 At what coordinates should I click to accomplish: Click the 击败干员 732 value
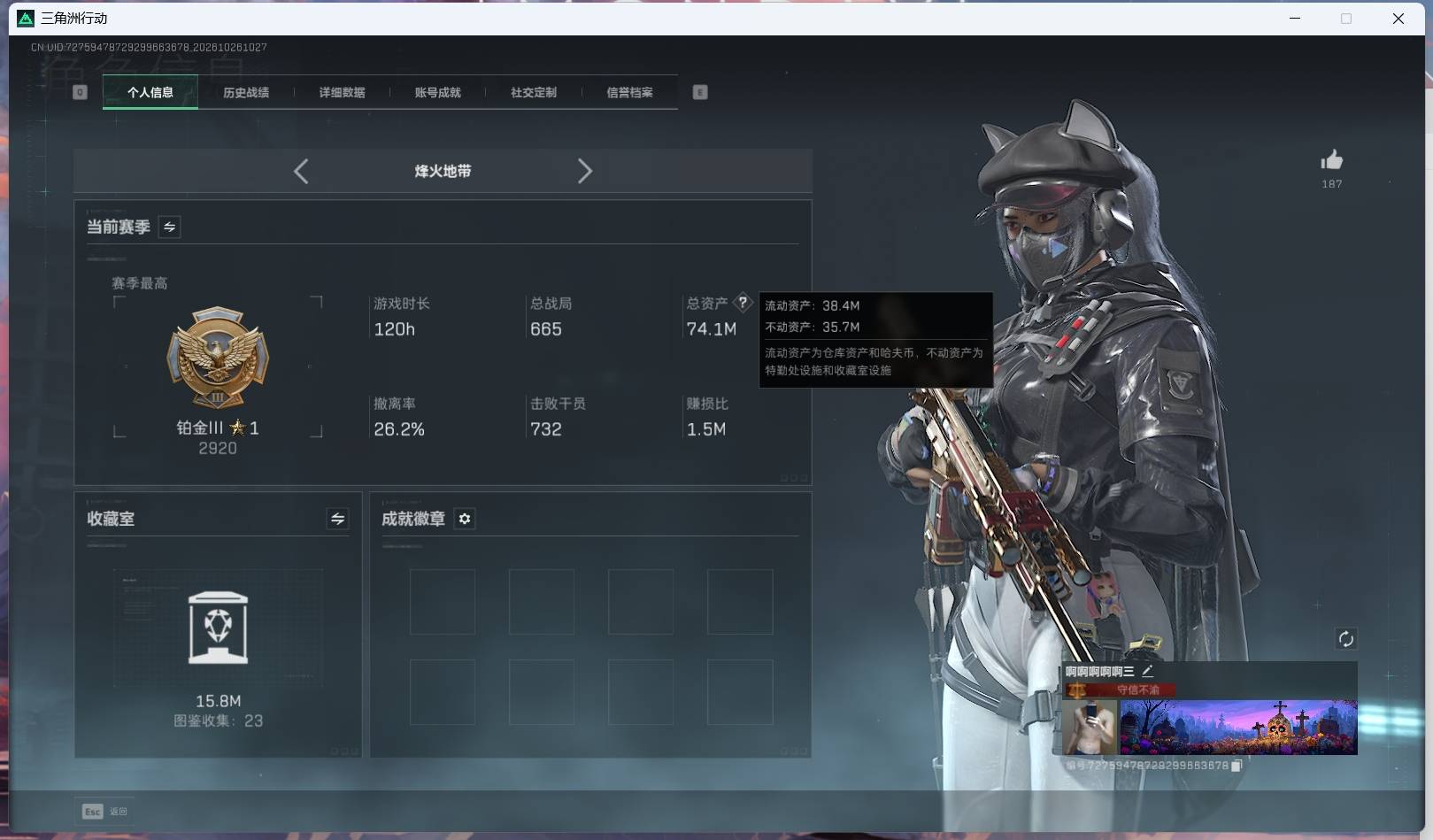click(x=546, y=429)
